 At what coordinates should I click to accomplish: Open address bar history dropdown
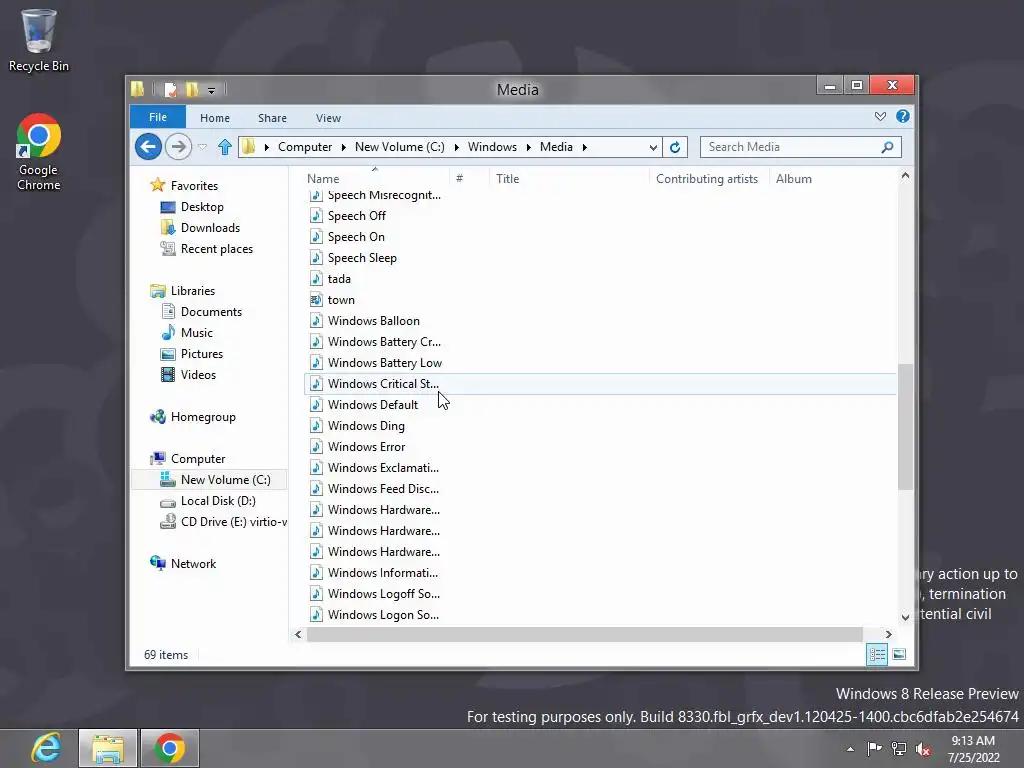tap(653, 148)
